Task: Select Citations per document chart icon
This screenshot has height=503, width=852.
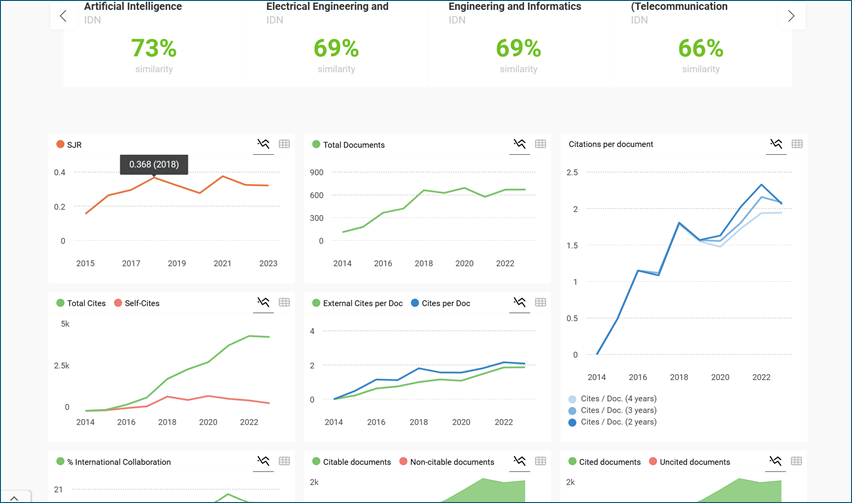Action: [775, 144]
